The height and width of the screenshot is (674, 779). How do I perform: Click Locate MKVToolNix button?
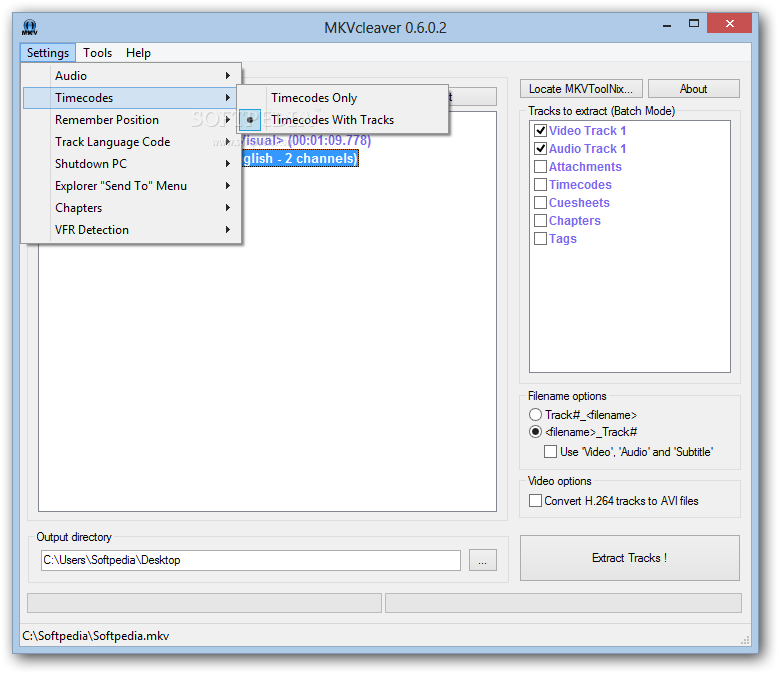(x=581, y=89)
